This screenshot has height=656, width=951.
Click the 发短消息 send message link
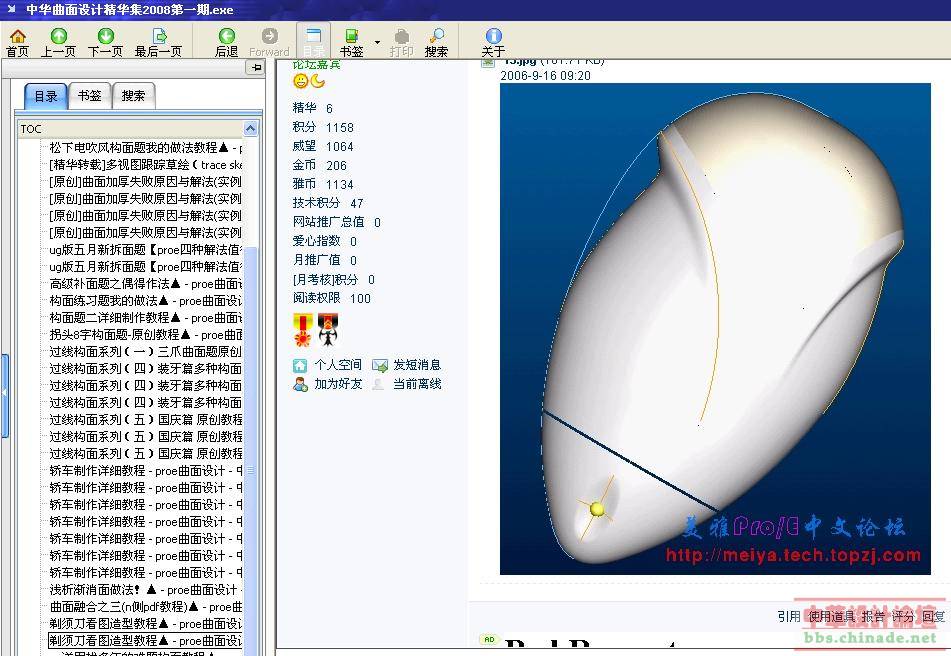point(416,365)
